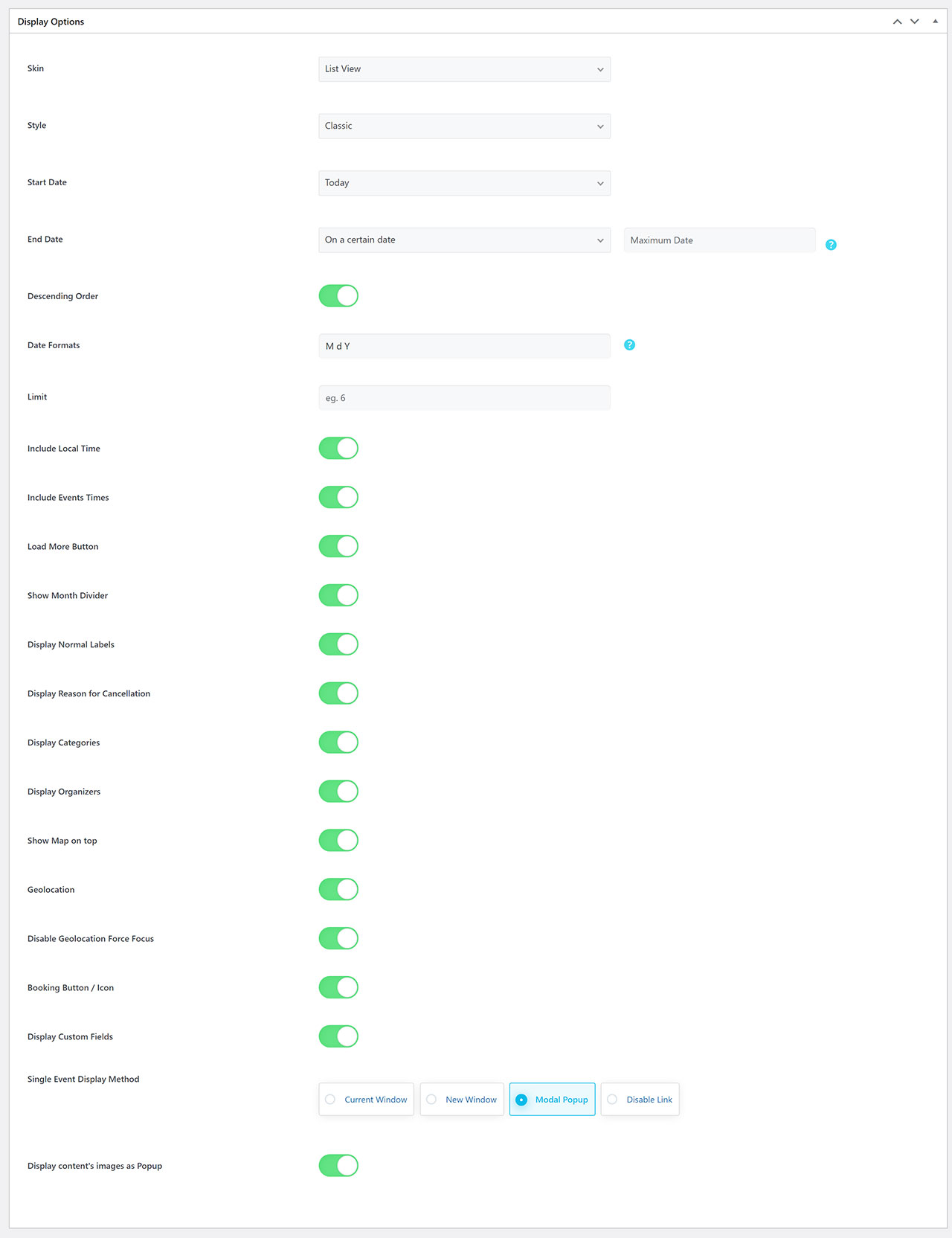Open the Skin dropdown showing List View
952x1238 pixels.
[464, 69]
